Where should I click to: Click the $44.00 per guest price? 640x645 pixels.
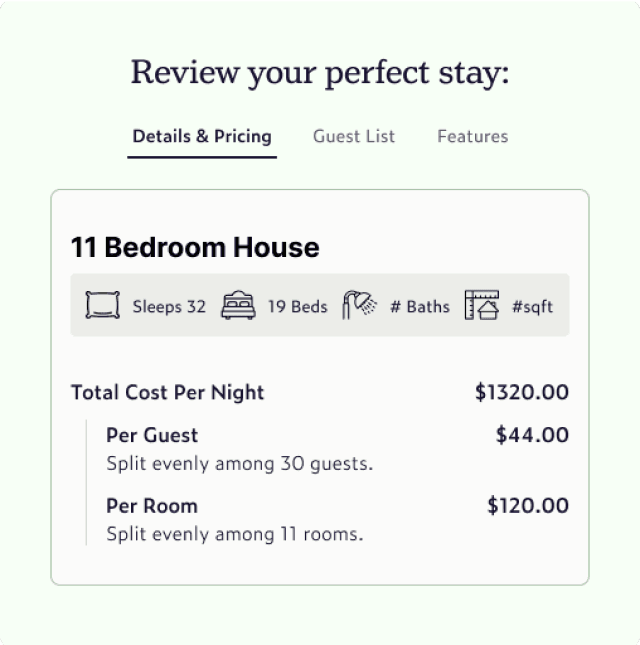coord(532,435)
